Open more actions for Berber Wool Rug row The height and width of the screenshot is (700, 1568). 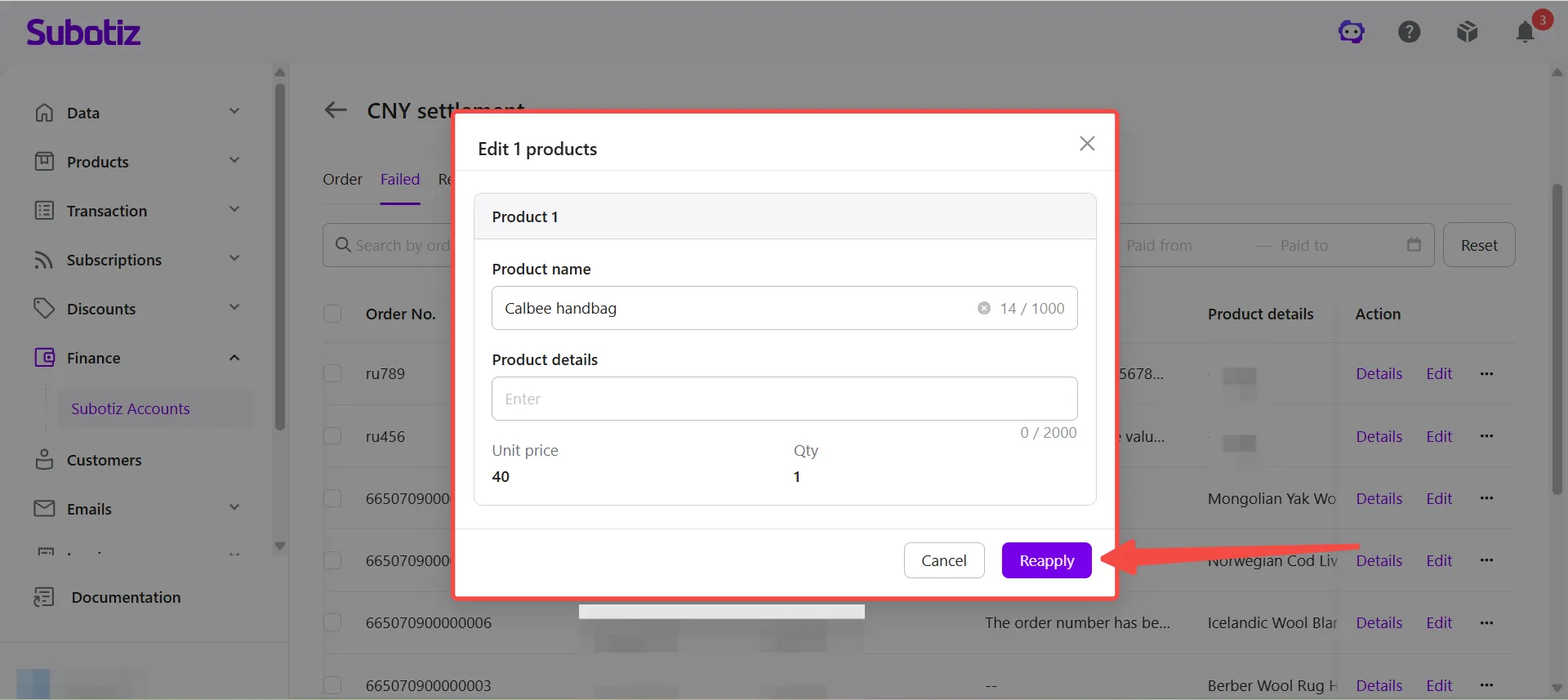coord(1486,685)
